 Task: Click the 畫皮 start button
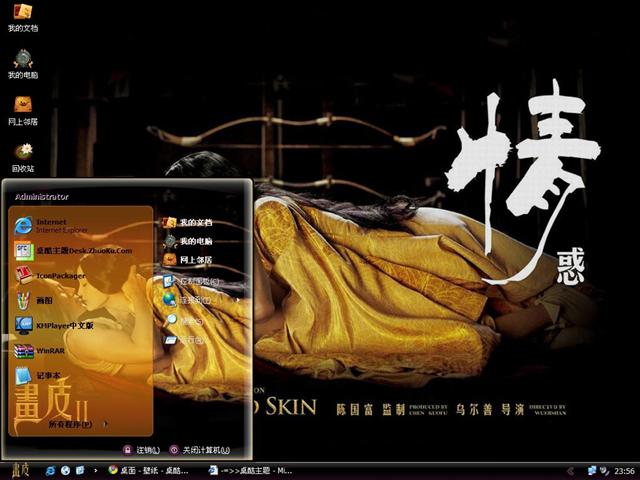[x=20, y=471]
